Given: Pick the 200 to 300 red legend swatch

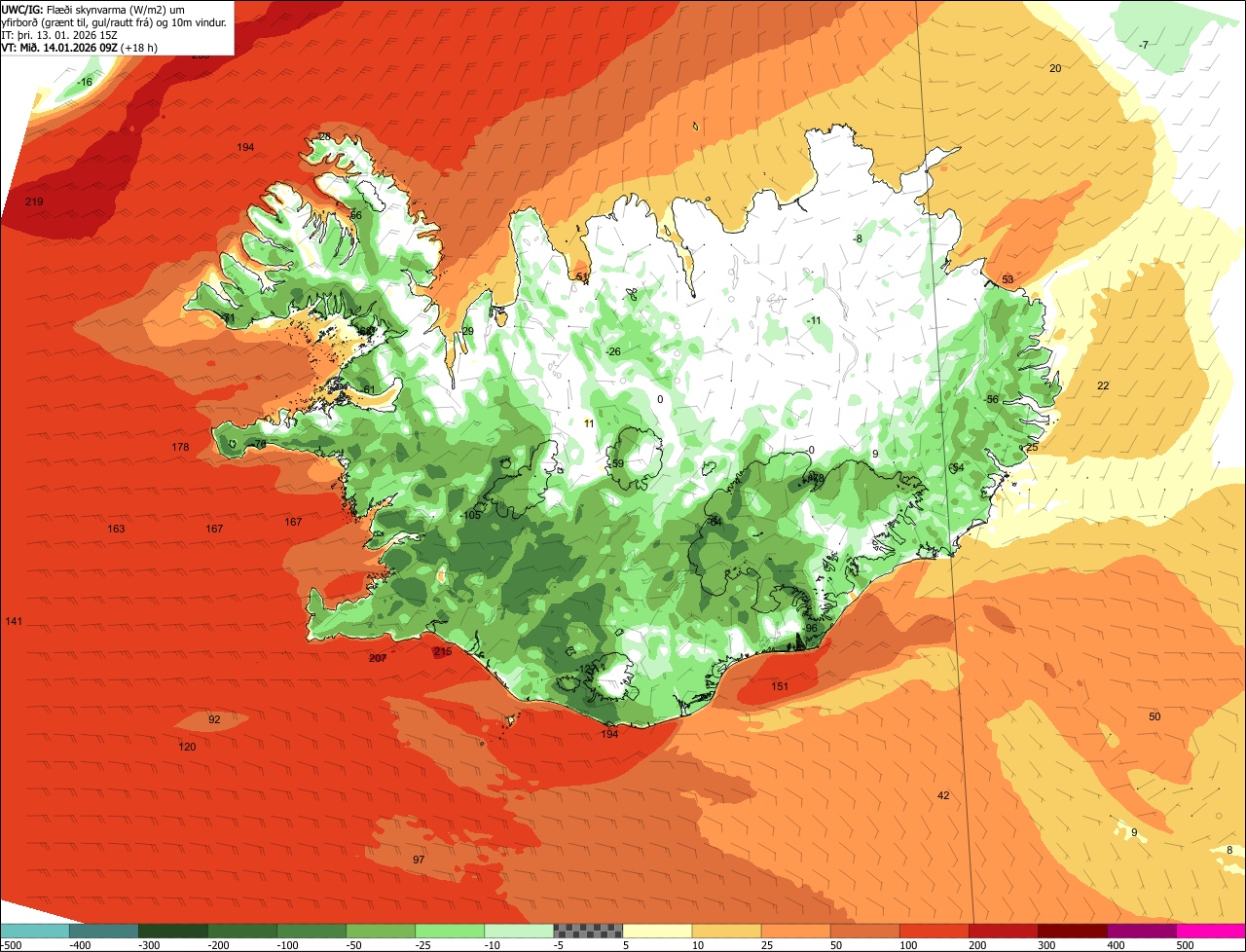Looking at the screenshot, I should (x=1002, y=931).
